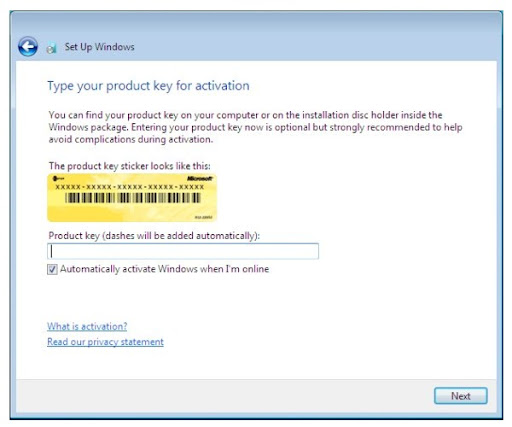This screenshot has width=512, height=427.
Task: Click the key symbol on the yellow sticker
Action: [59, 179]
